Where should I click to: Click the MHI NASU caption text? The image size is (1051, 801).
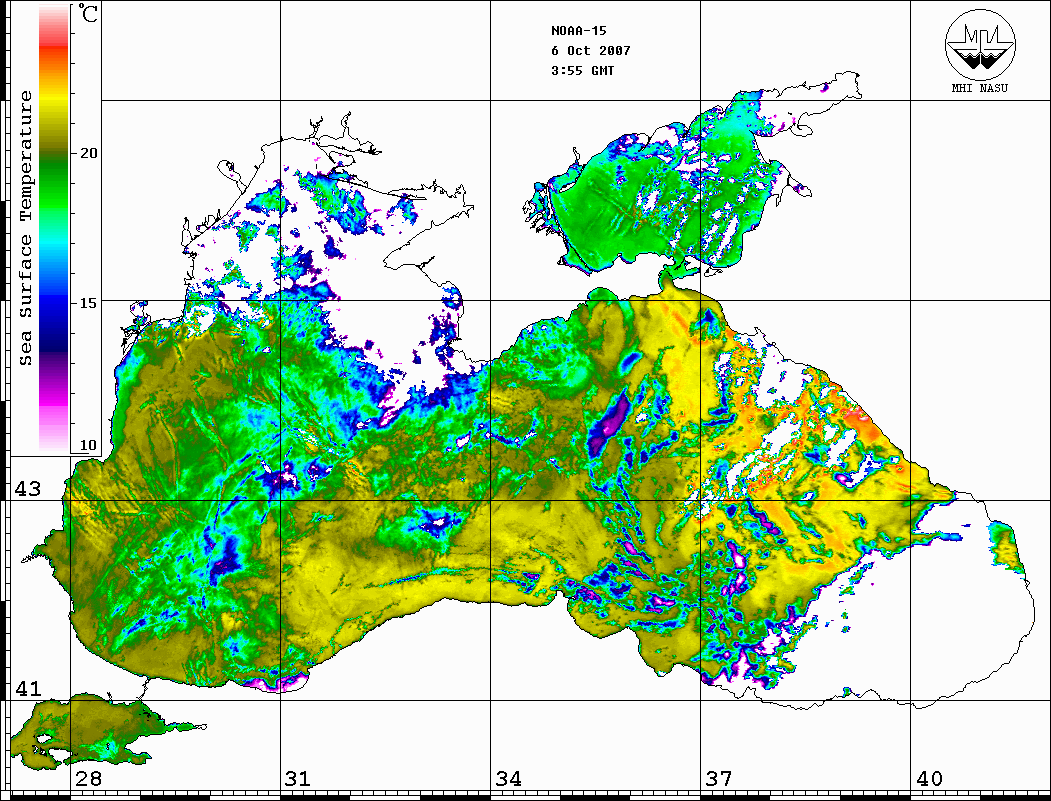click(980, 88)
